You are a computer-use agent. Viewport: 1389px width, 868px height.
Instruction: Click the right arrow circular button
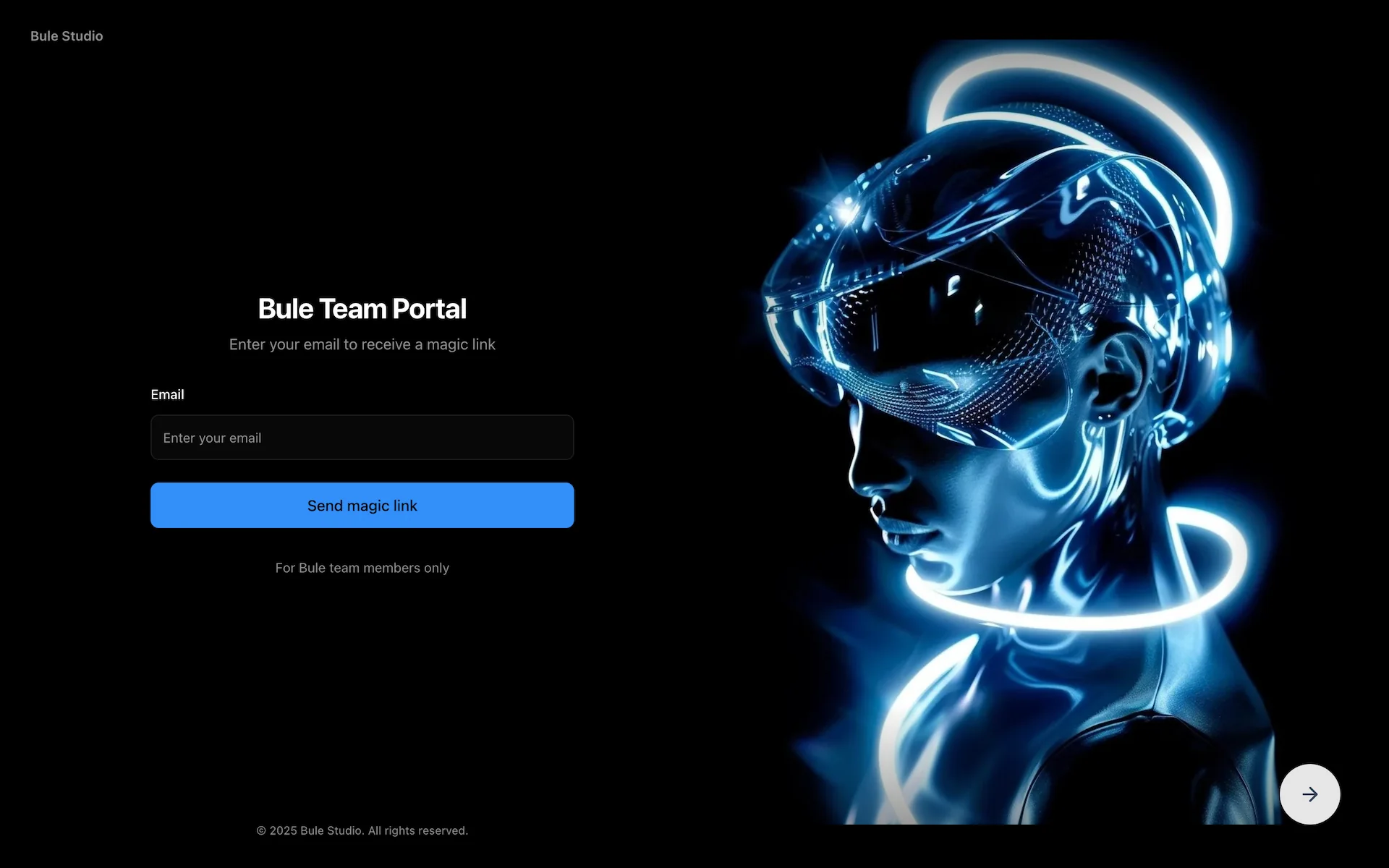coord(1309,794)
